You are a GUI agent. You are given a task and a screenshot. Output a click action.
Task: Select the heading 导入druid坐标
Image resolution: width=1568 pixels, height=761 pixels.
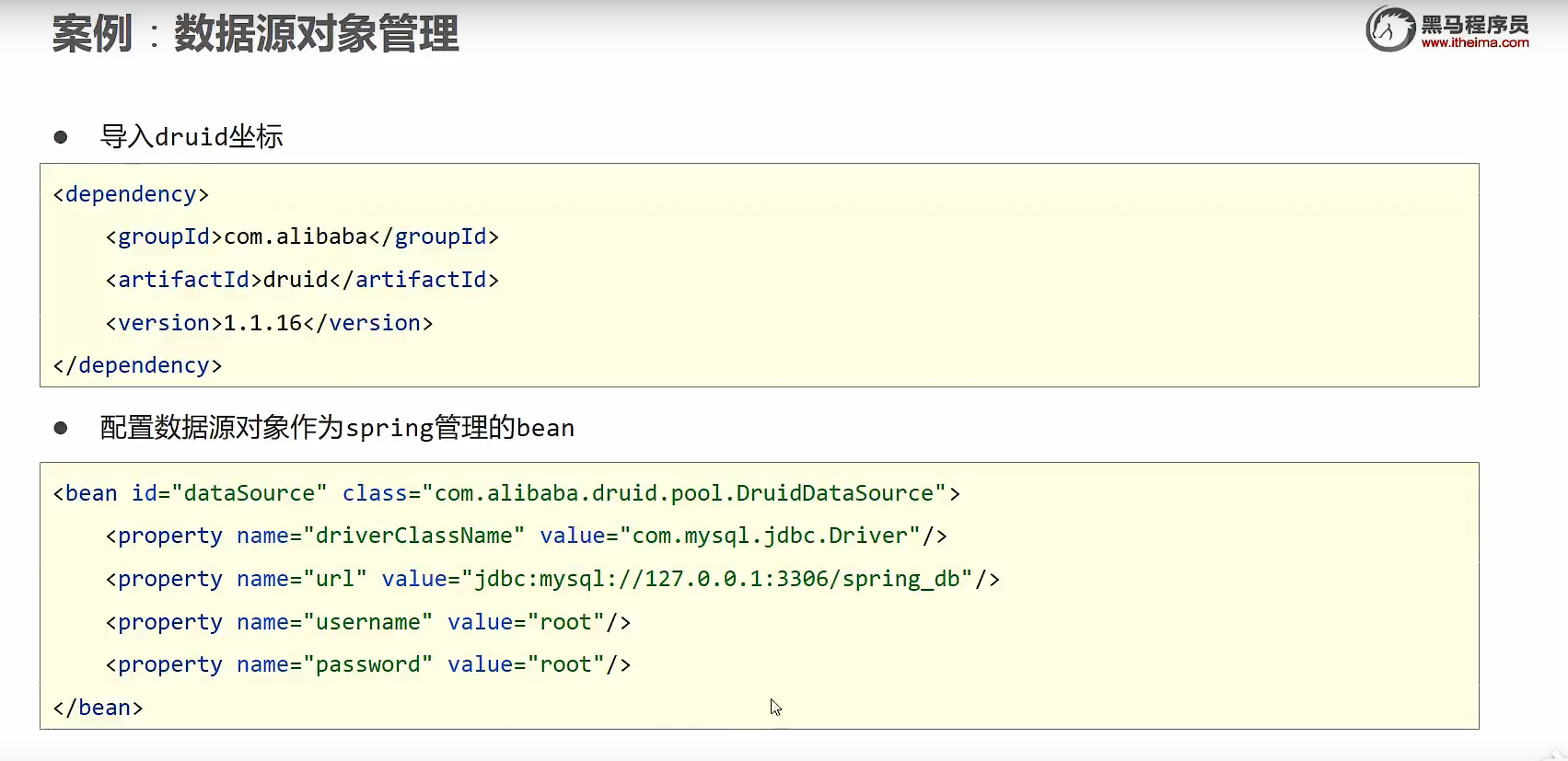coord(192,137)
